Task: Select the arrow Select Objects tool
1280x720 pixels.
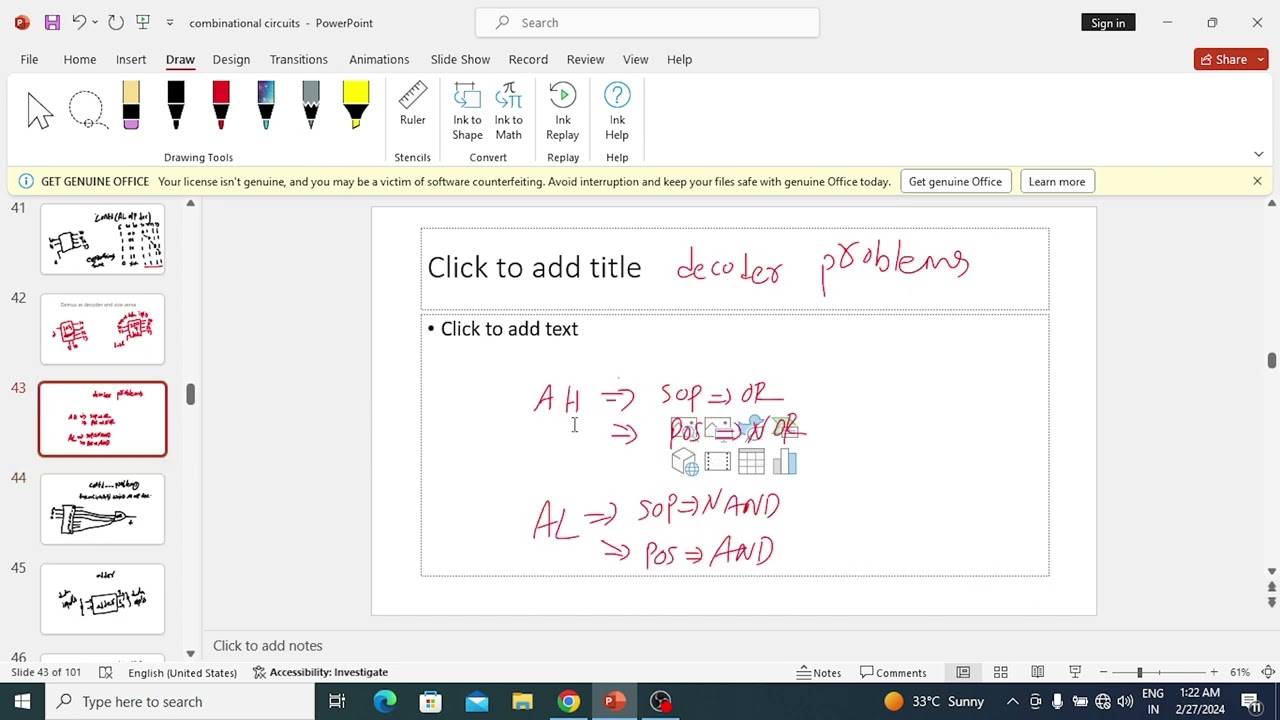Action: click(x=40, y=110)
